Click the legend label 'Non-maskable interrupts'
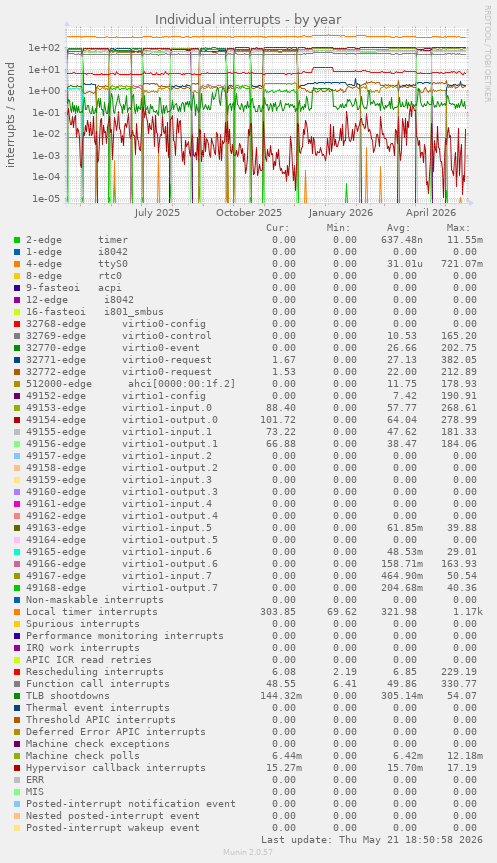Image resolution: width=497 pixels, height=863 pixels. [x=95, y=600]
